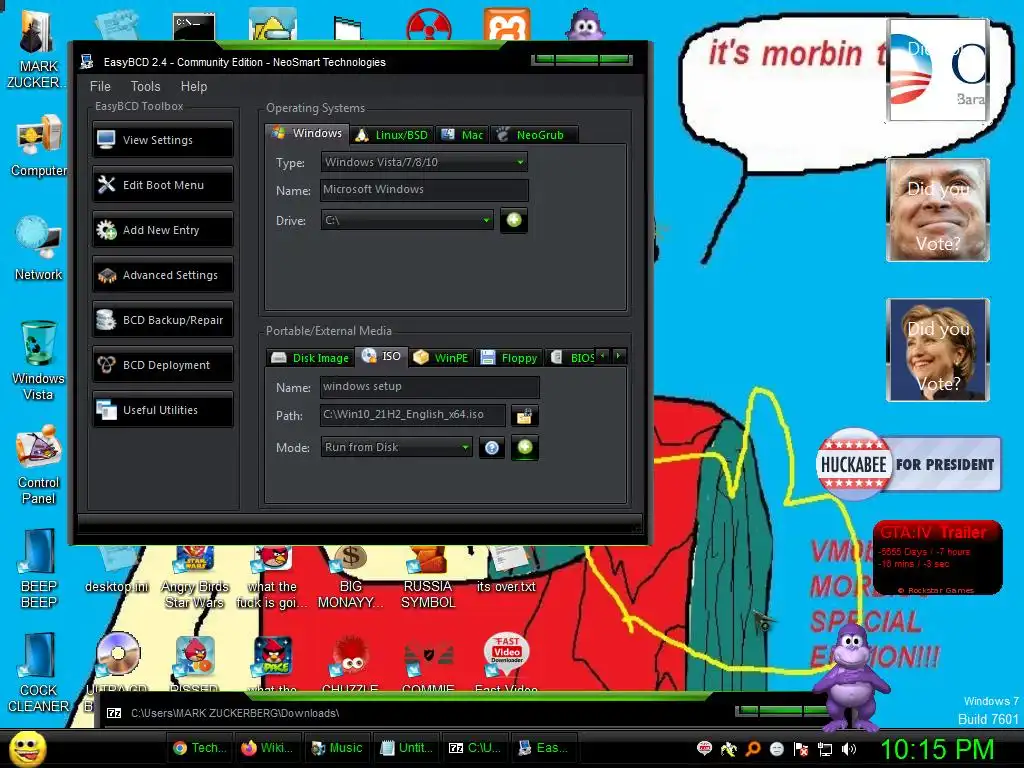Image resolution: width=1024 pixels, height=768 pixels.
Task: Switch to the BIOS tab
Action: tap(571, 358)
